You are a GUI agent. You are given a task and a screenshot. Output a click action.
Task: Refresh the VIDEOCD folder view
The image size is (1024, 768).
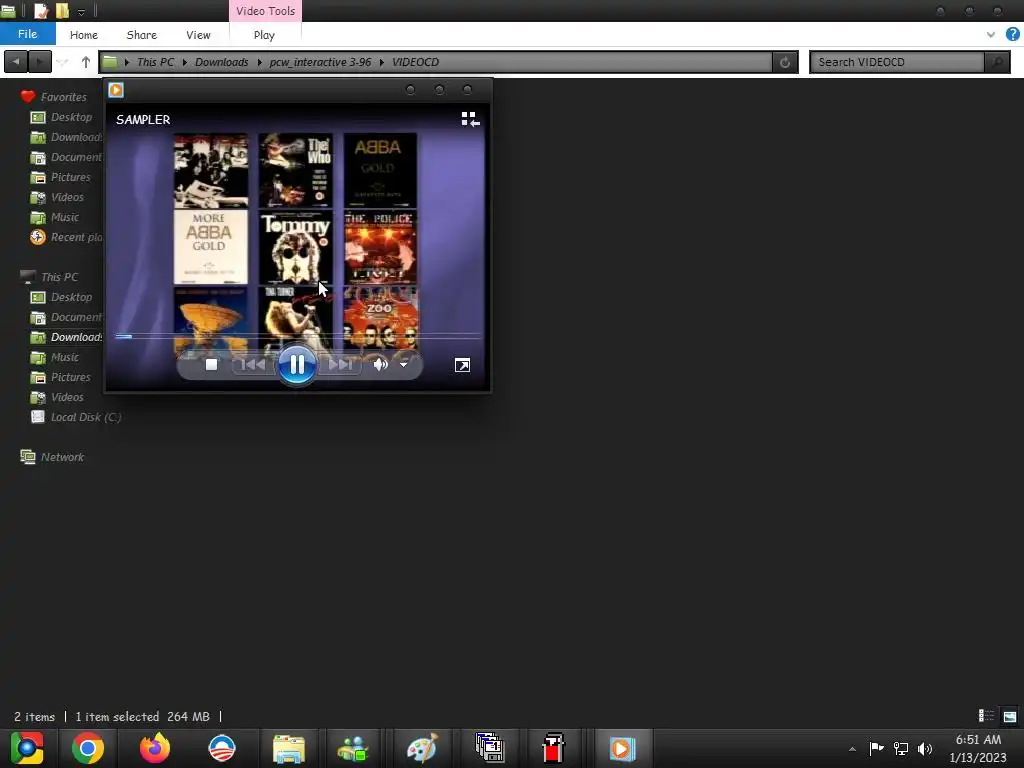(785, 62)
